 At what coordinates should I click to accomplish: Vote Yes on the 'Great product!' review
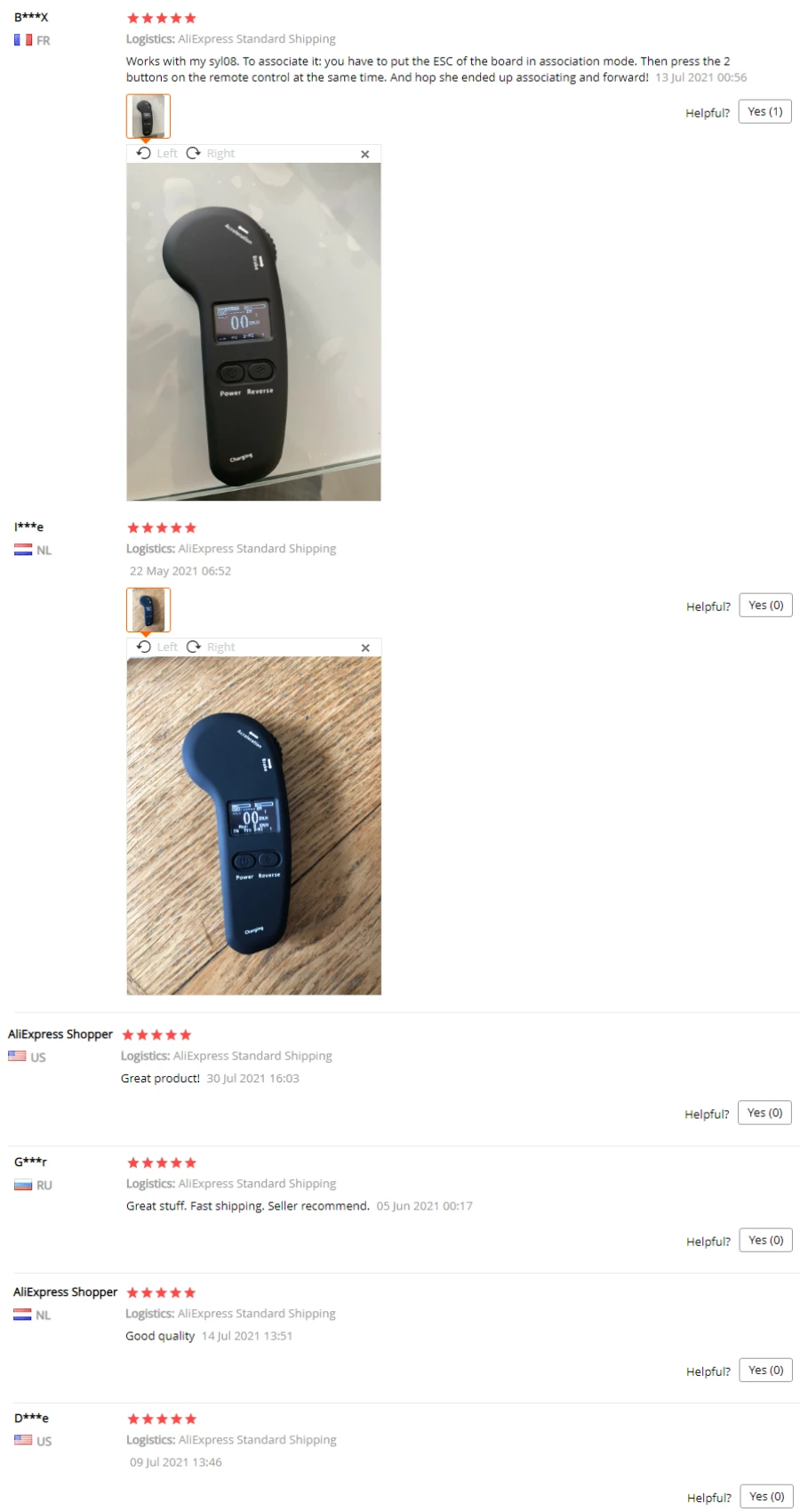(x=764, y=1113)
